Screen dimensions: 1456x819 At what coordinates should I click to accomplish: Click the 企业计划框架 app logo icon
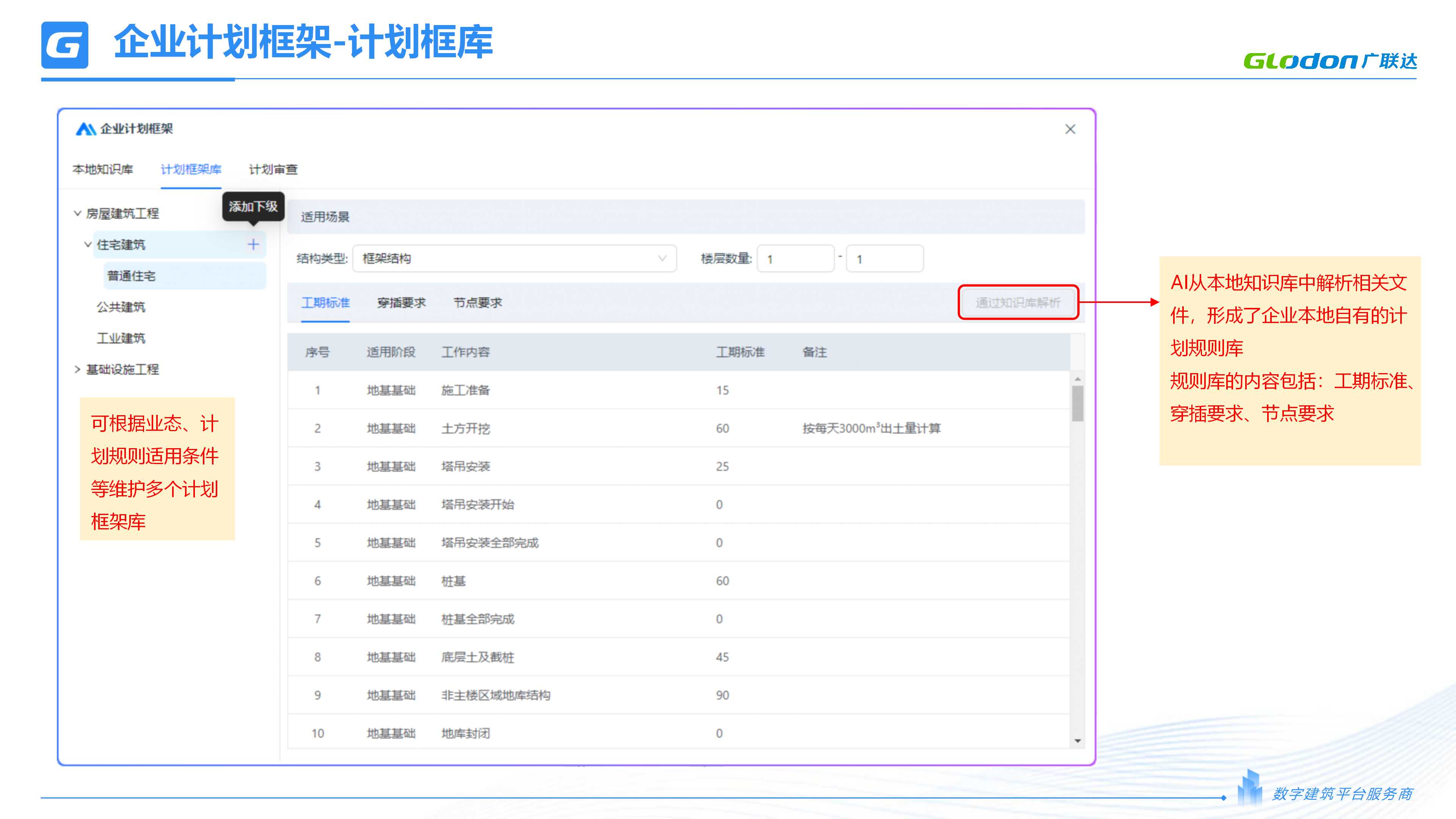85,129
